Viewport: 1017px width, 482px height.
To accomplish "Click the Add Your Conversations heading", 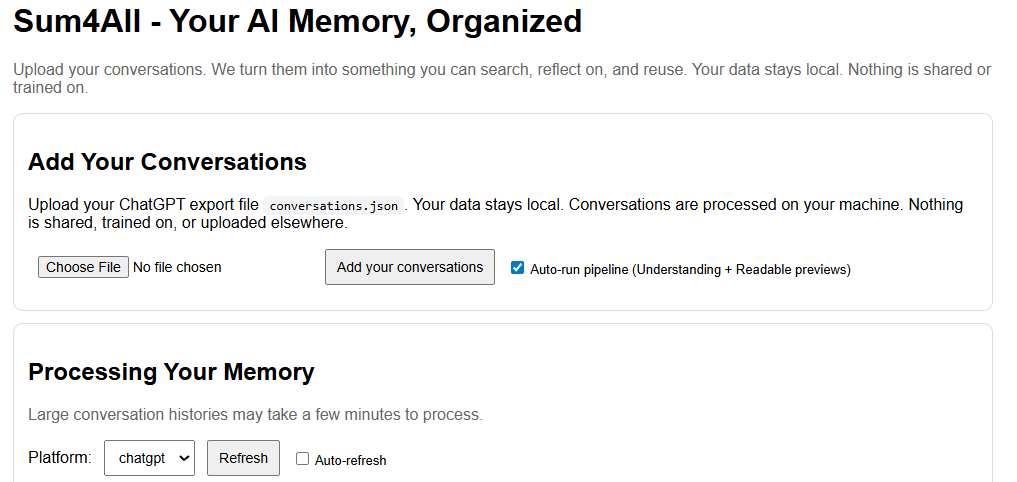I will point(167,162).
